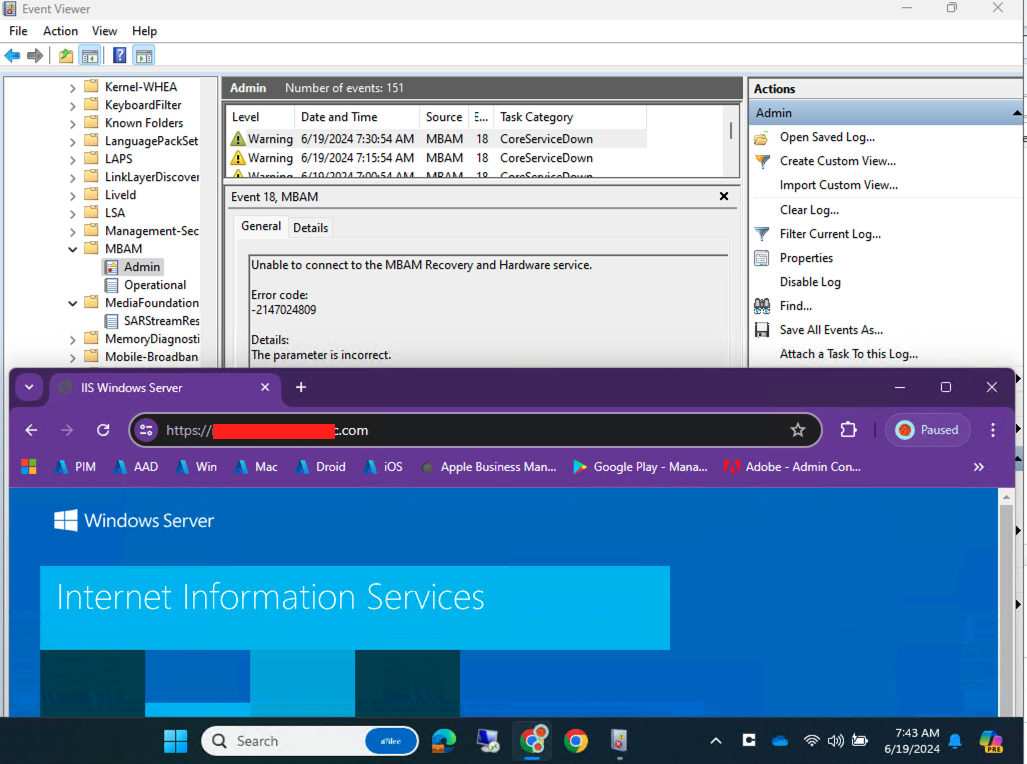Sort events by Date and Time column
Screen dimensions: 1027x764
click(356, 117)
